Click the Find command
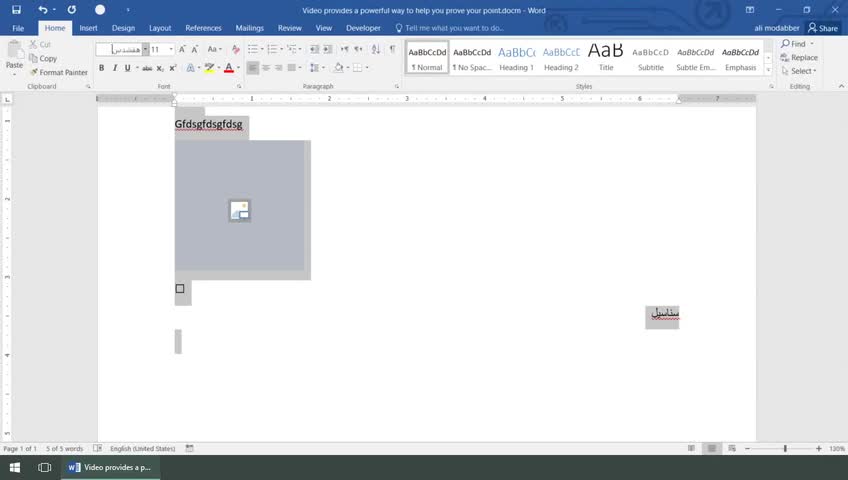 pos(793,44)
